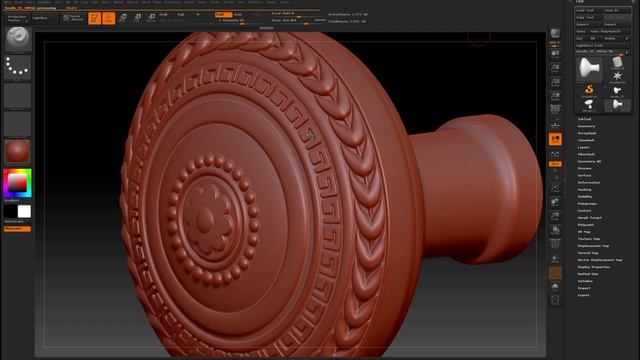Click Load Tool button

click(x=589, y=11)
